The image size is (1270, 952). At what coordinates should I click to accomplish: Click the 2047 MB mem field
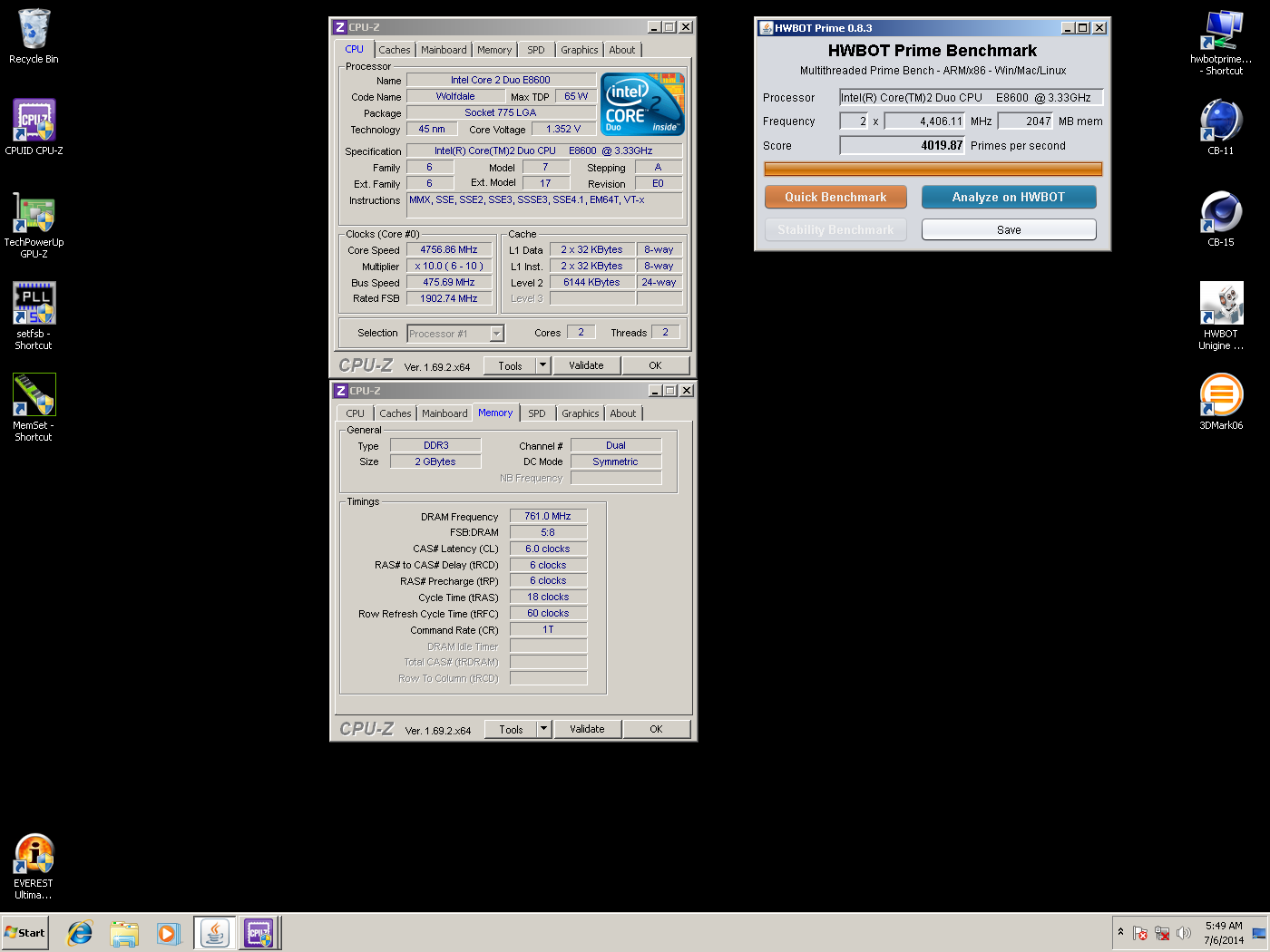point(1025,121)
